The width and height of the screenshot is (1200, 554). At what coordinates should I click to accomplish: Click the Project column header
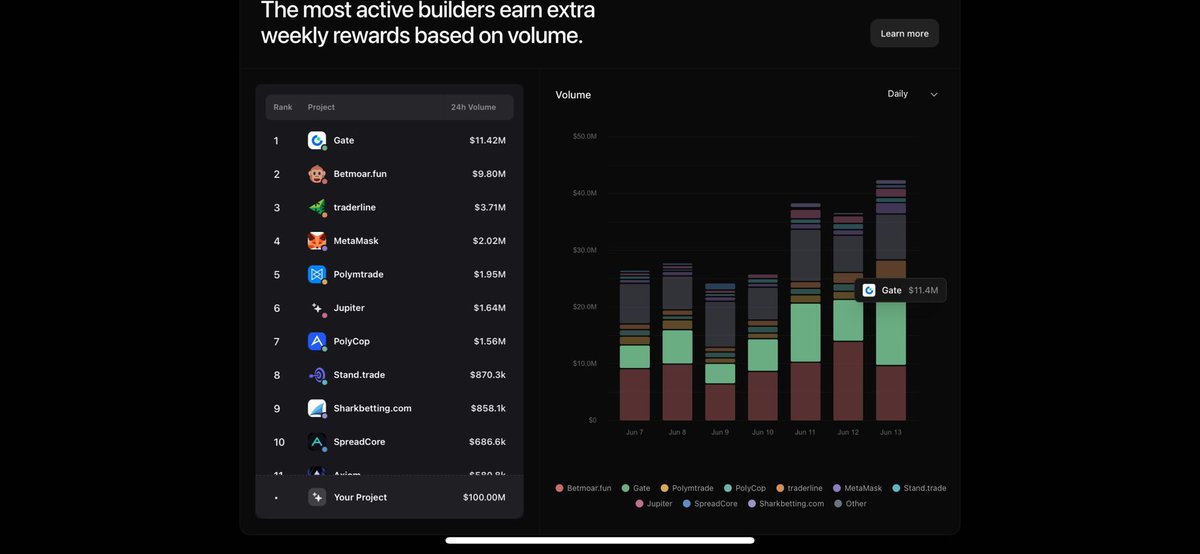click(321, 107)
